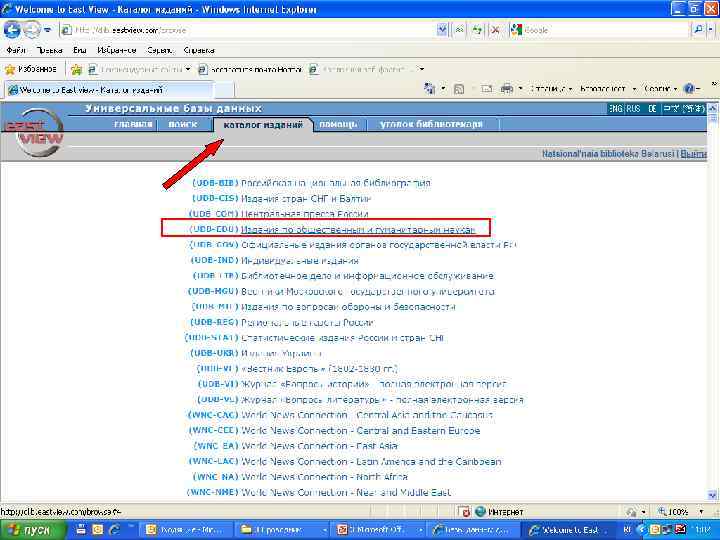
Task: Click the Read mail toolbar icon
Action: click(487, 89)
